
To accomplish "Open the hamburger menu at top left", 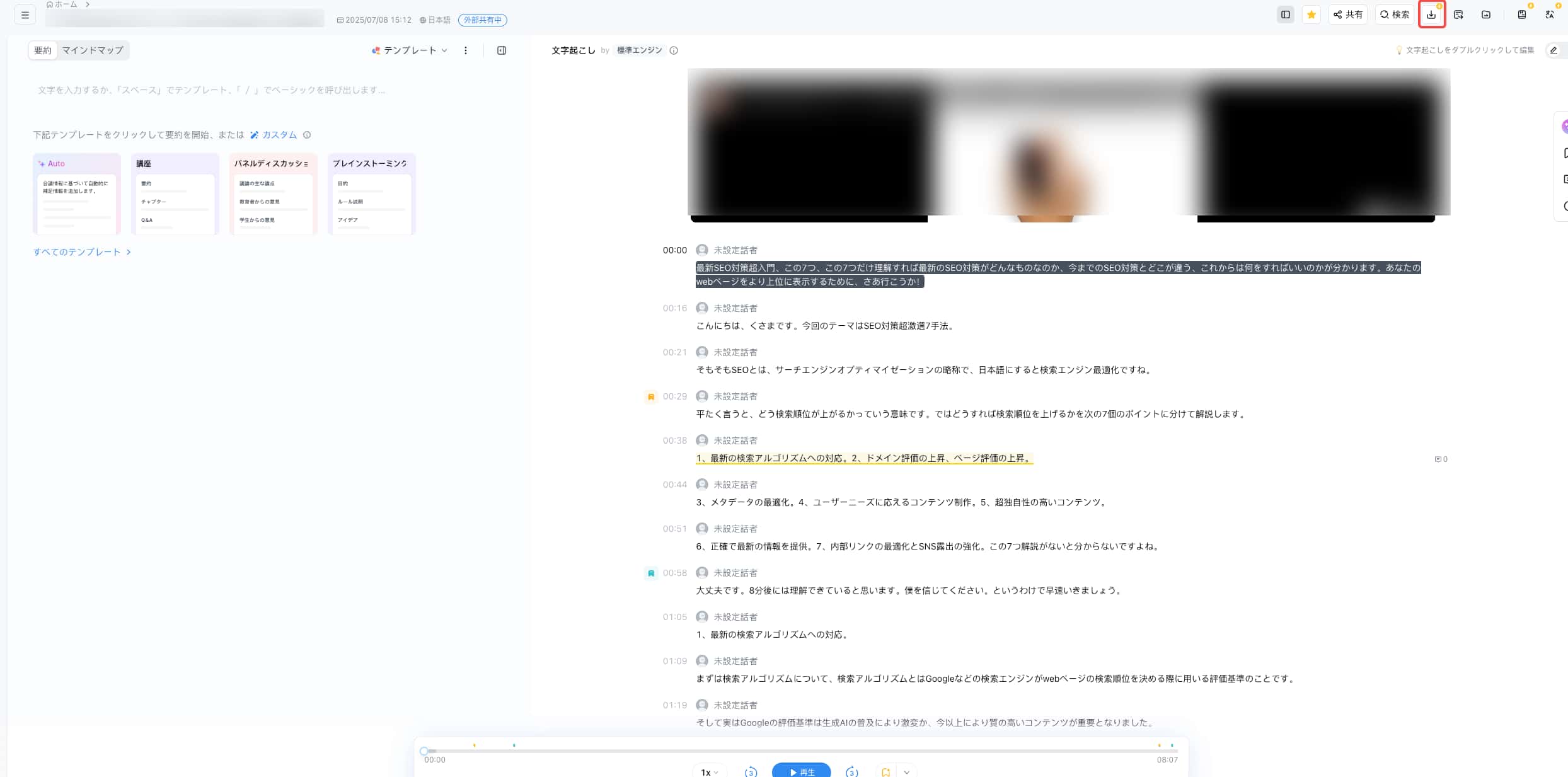I will [x=25, y=14].
